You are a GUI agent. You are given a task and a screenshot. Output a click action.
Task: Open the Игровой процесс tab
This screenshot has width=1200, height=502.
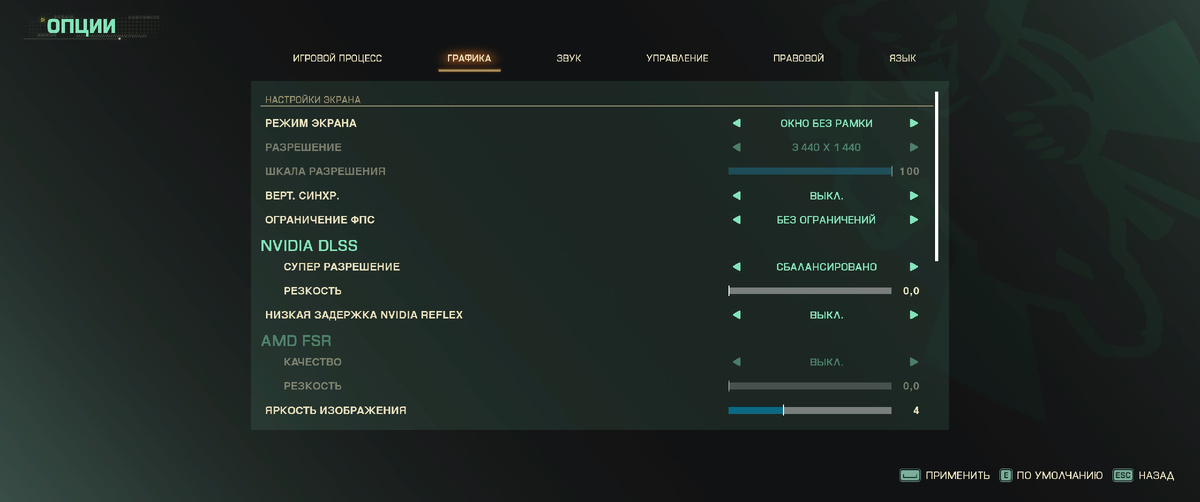coord(337,58)
